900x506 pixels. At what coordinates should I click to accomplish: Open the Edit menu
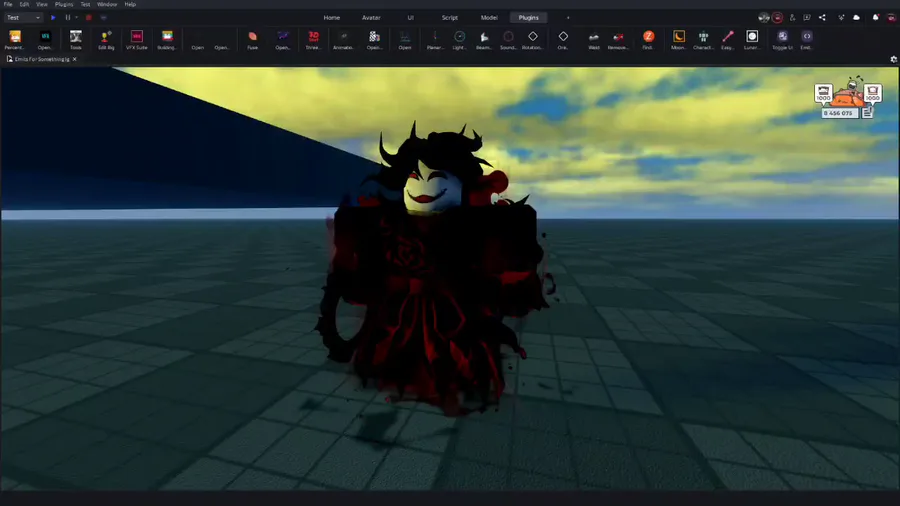pyautogui.click(x=24, y=4)
